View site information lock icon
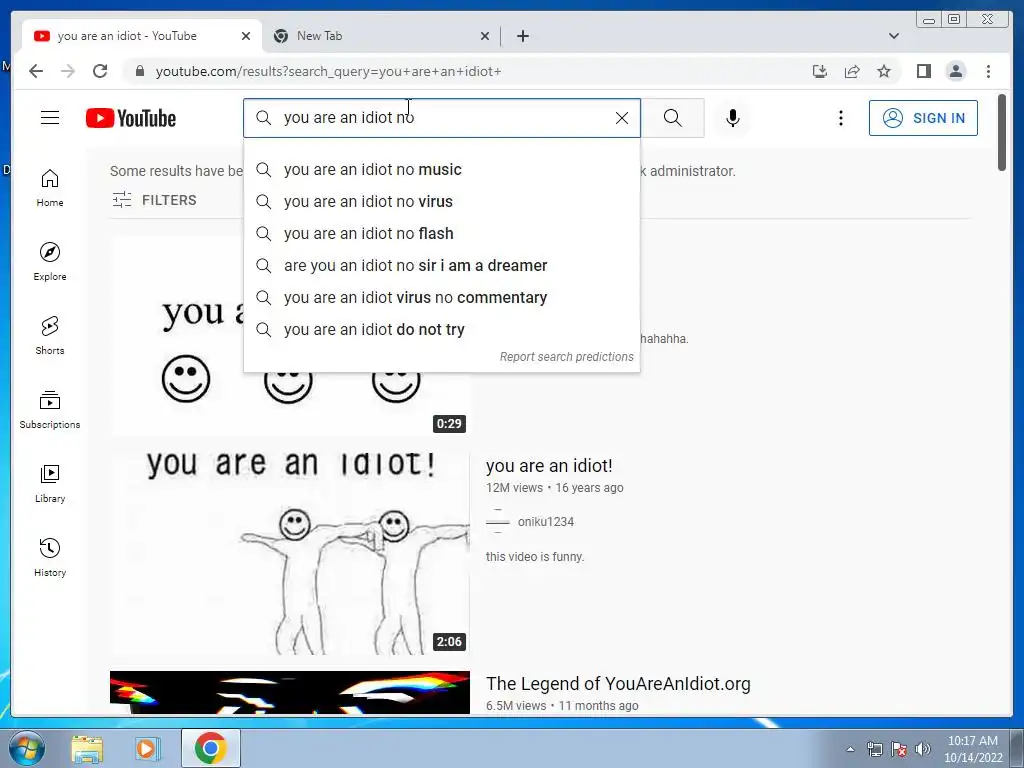Viewport: 1024px width, 768px height. 139,71
